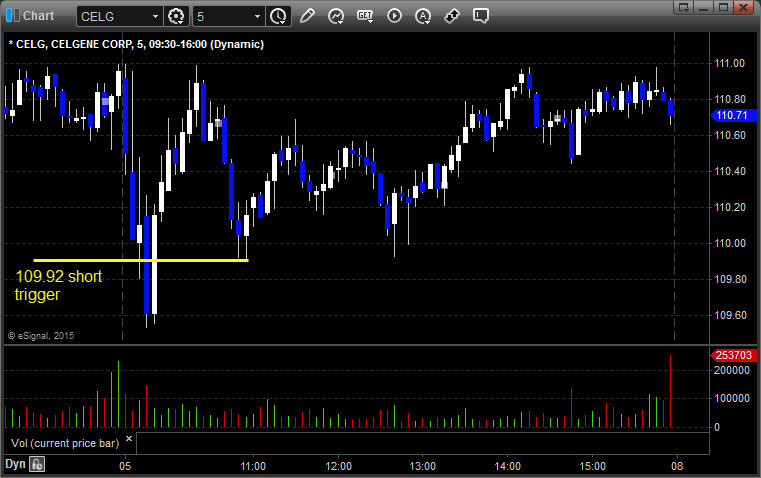761x478 pixels.
Task: Close the Chart window
Action: [743, 7]
